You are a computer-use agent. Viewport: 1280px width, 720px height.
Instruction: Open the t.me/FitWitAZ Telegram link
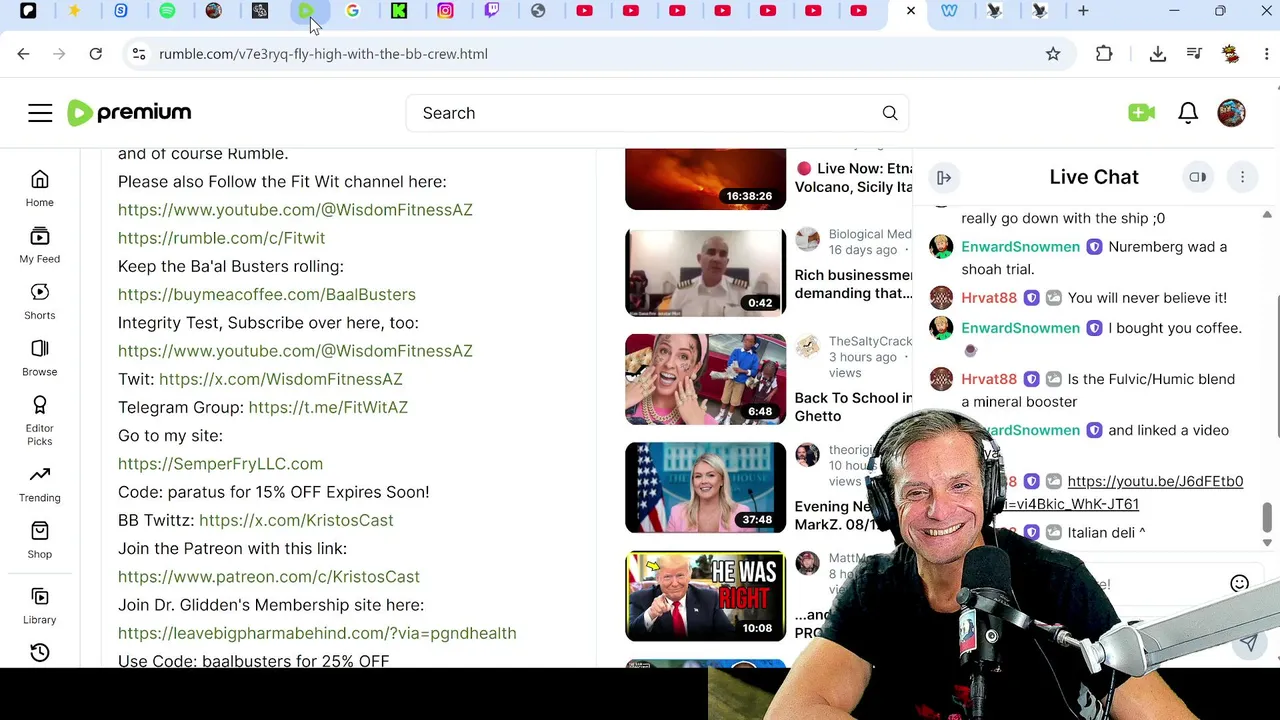(x=328, y=407)
